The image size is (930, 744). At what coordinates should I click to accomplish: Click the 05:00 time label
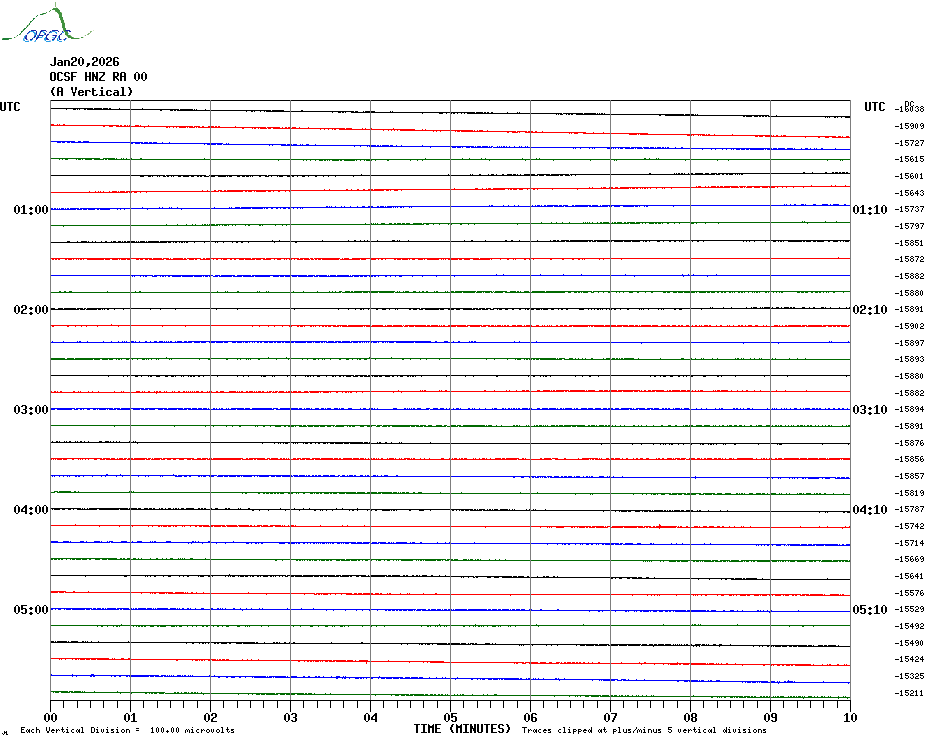pyautogui.click(x=31, y=610)
